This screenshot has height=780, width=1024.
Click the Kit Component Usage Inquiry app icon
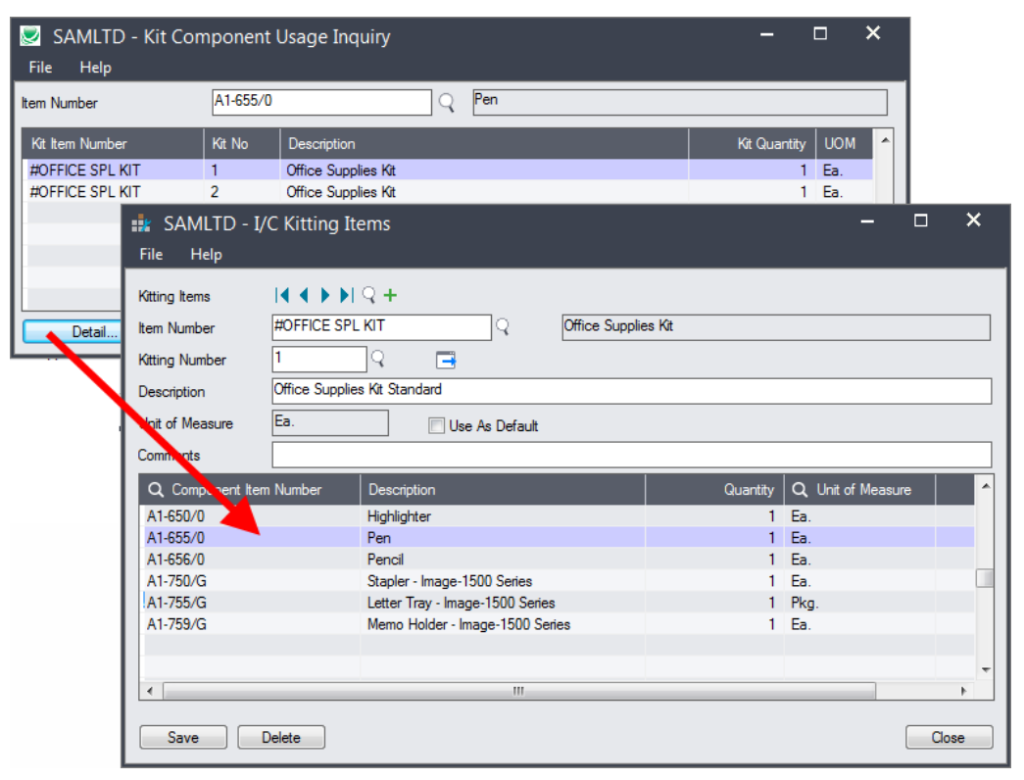coord(30,35)
